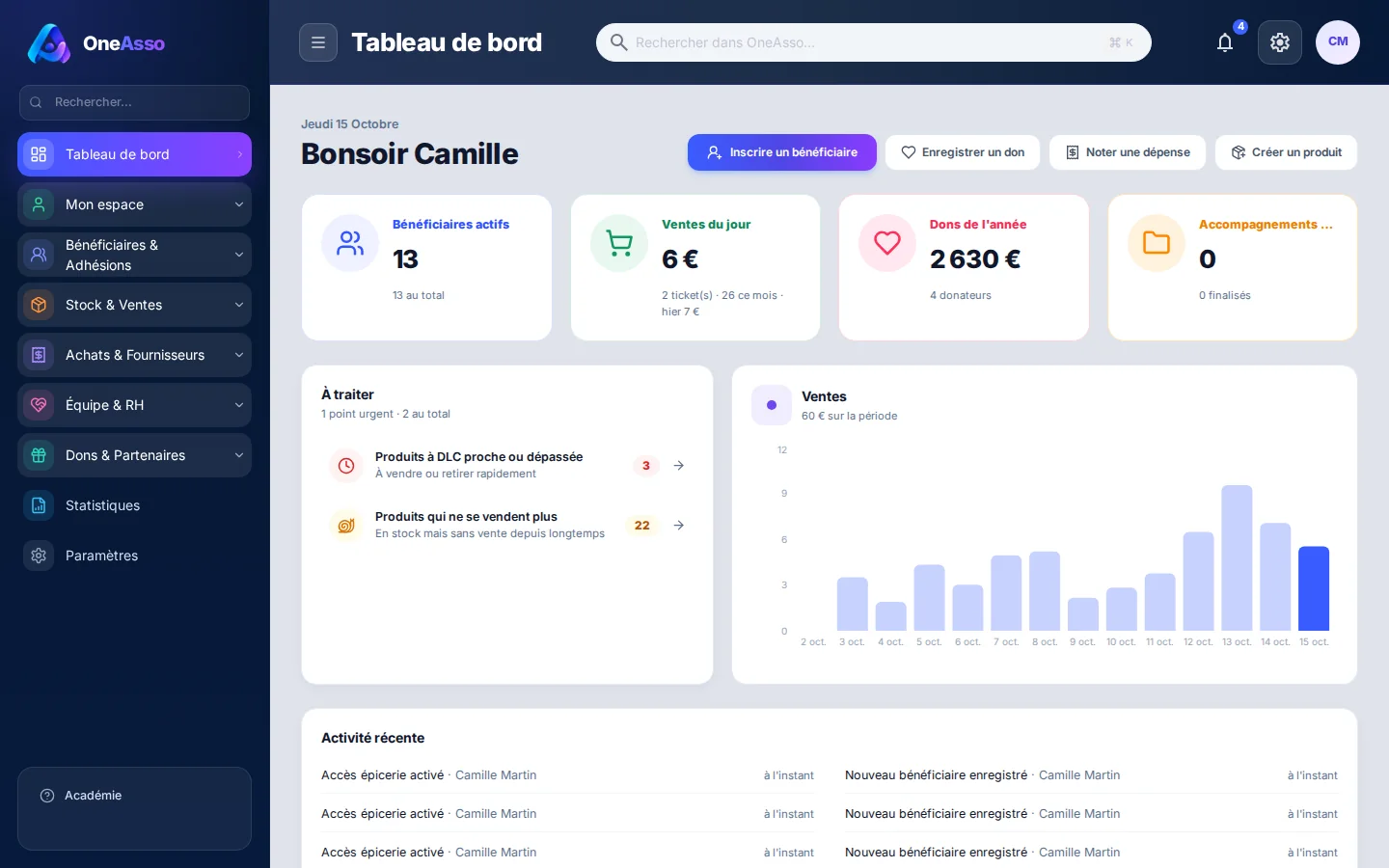Screen dimensions: 1389x868
Task: Click the snail icon beside unsold products
Action: click(346, 526)
